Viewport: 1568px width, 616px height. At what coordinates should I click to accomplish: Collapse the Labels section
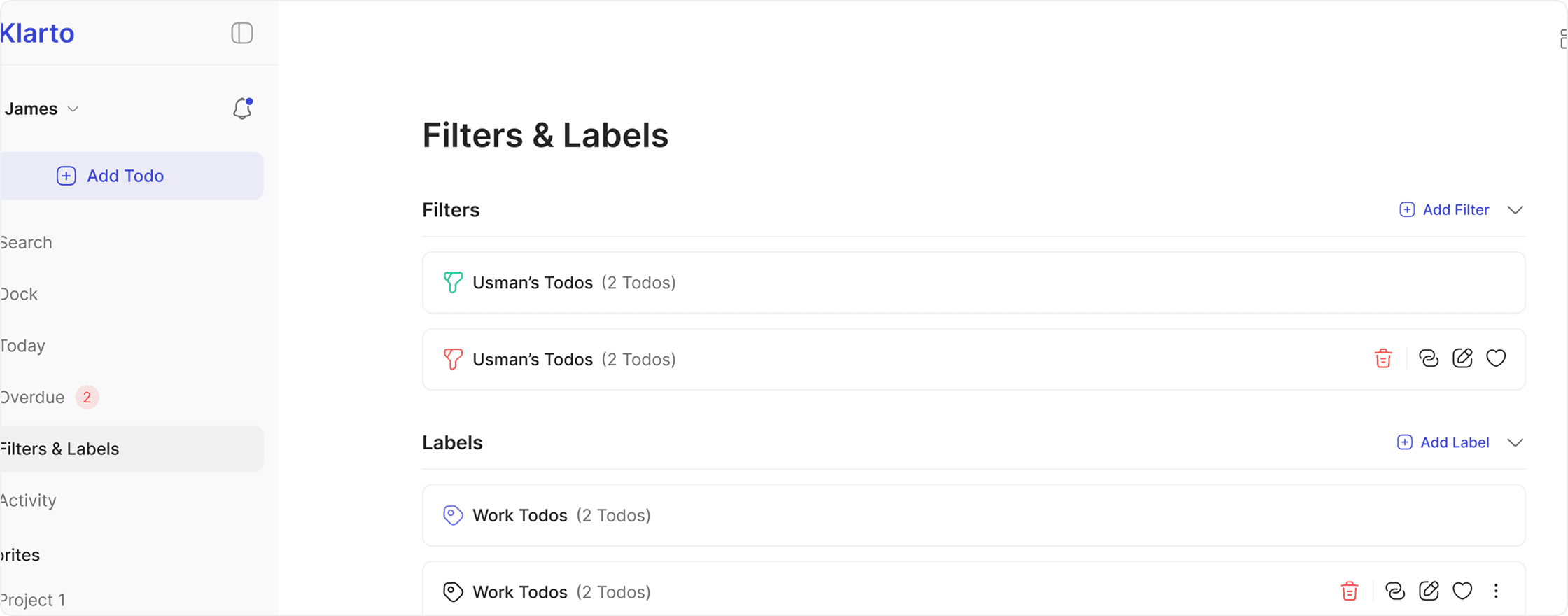1516,442
